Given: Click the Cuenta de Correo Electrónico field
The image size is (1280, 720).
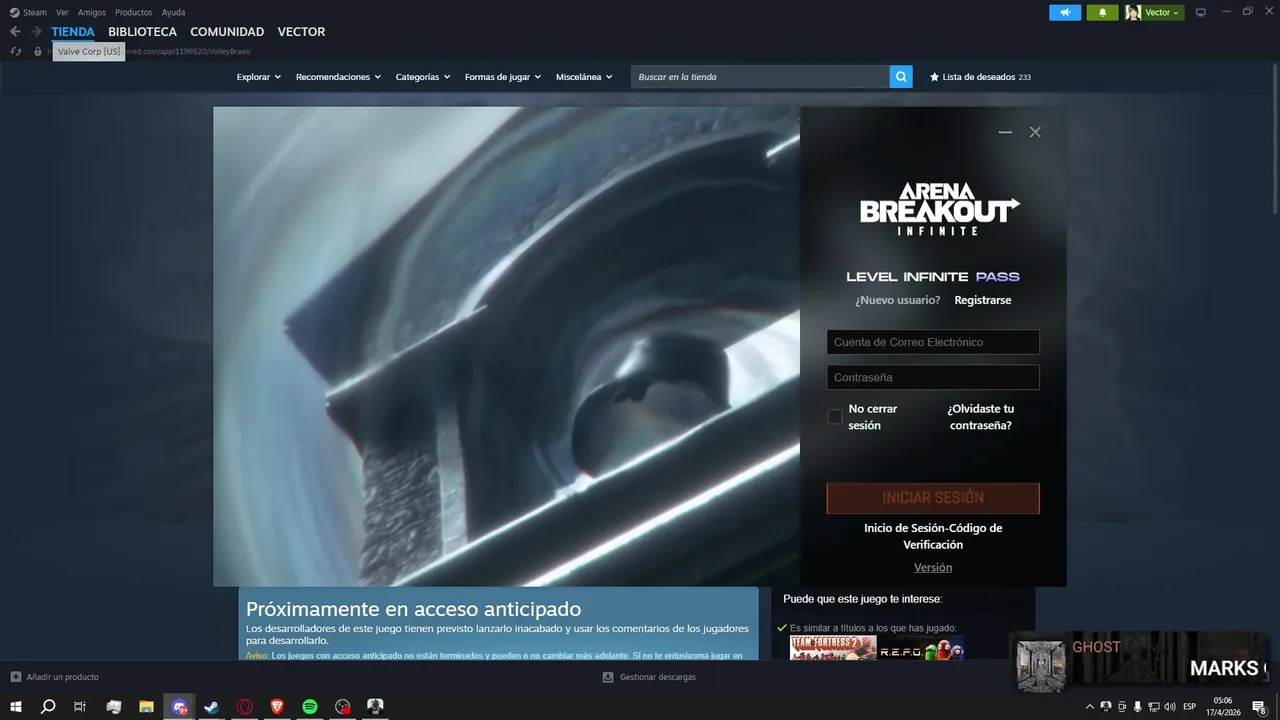Looking at the screenshot, I should 933,342.
